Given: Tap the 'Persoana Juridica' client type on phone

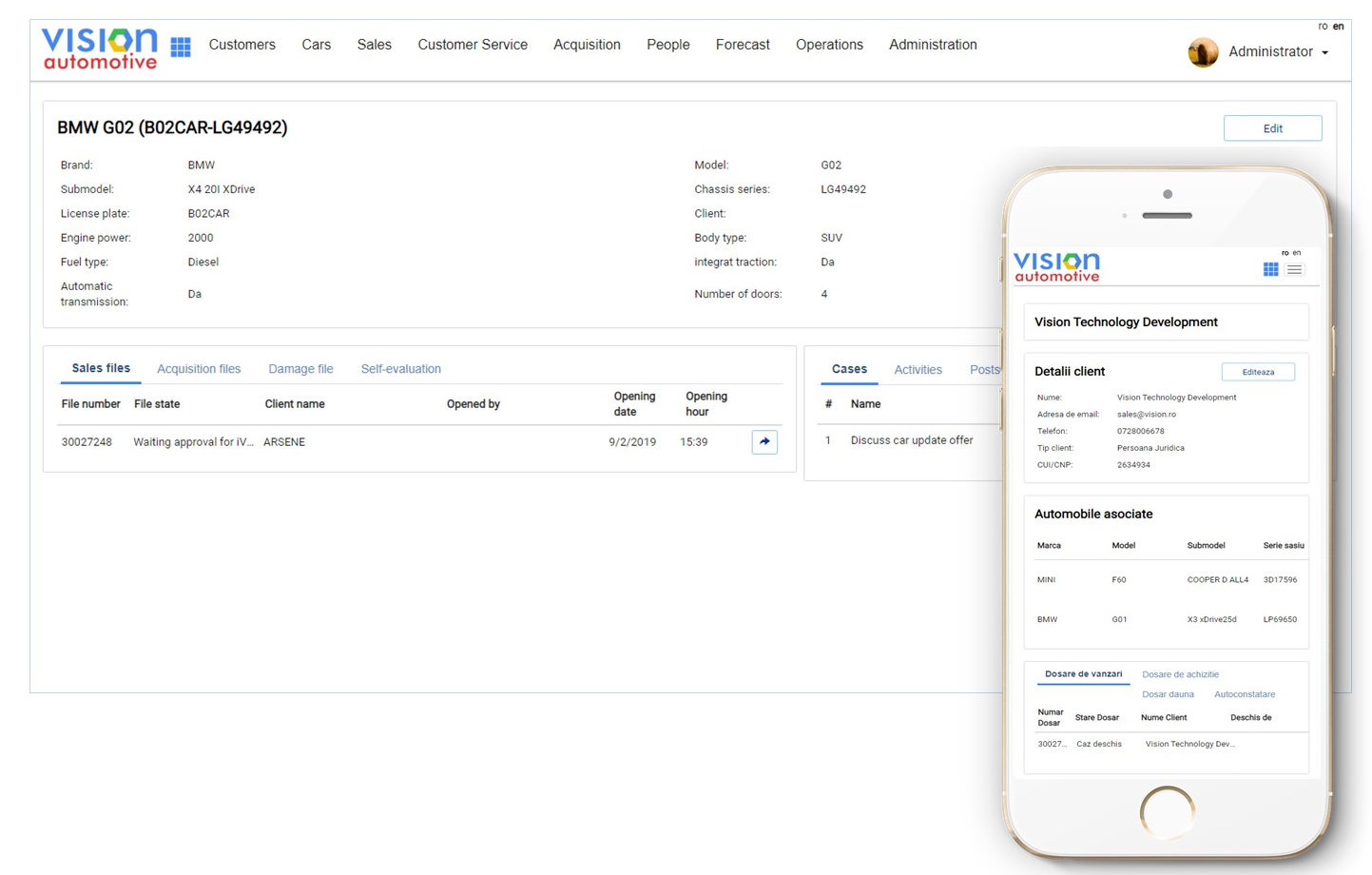Looking at the screenshot, I should pyautogui.click(x=1150, y=448).
